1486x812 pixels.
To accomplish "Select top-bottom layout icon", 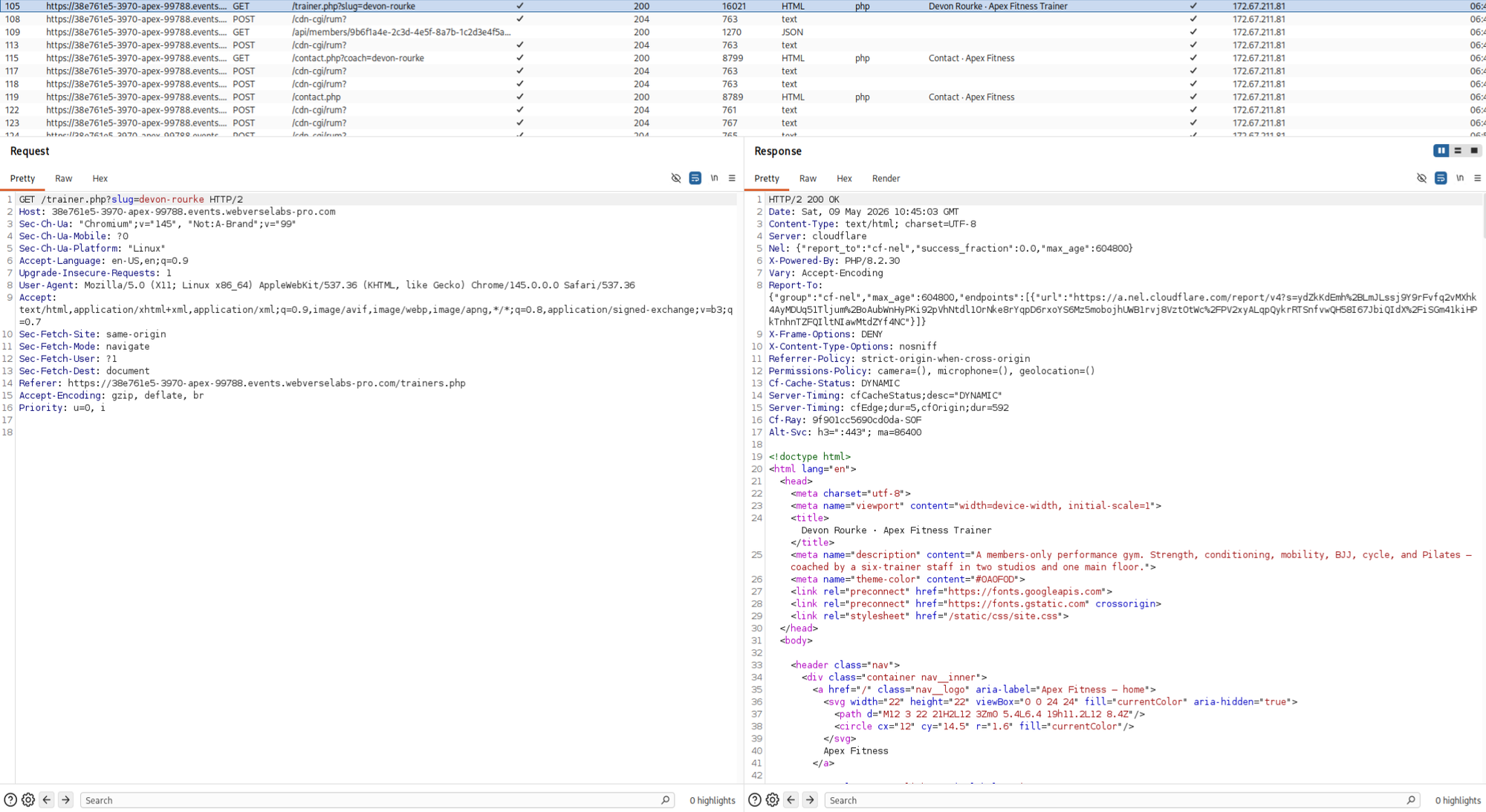I will pos(1458,151).
